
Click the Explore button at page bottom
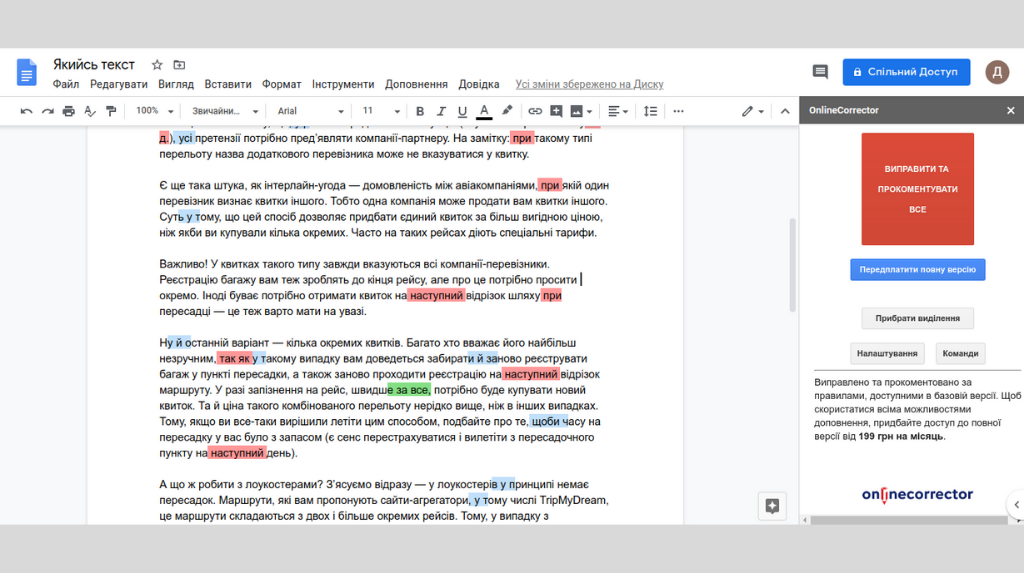772,506
